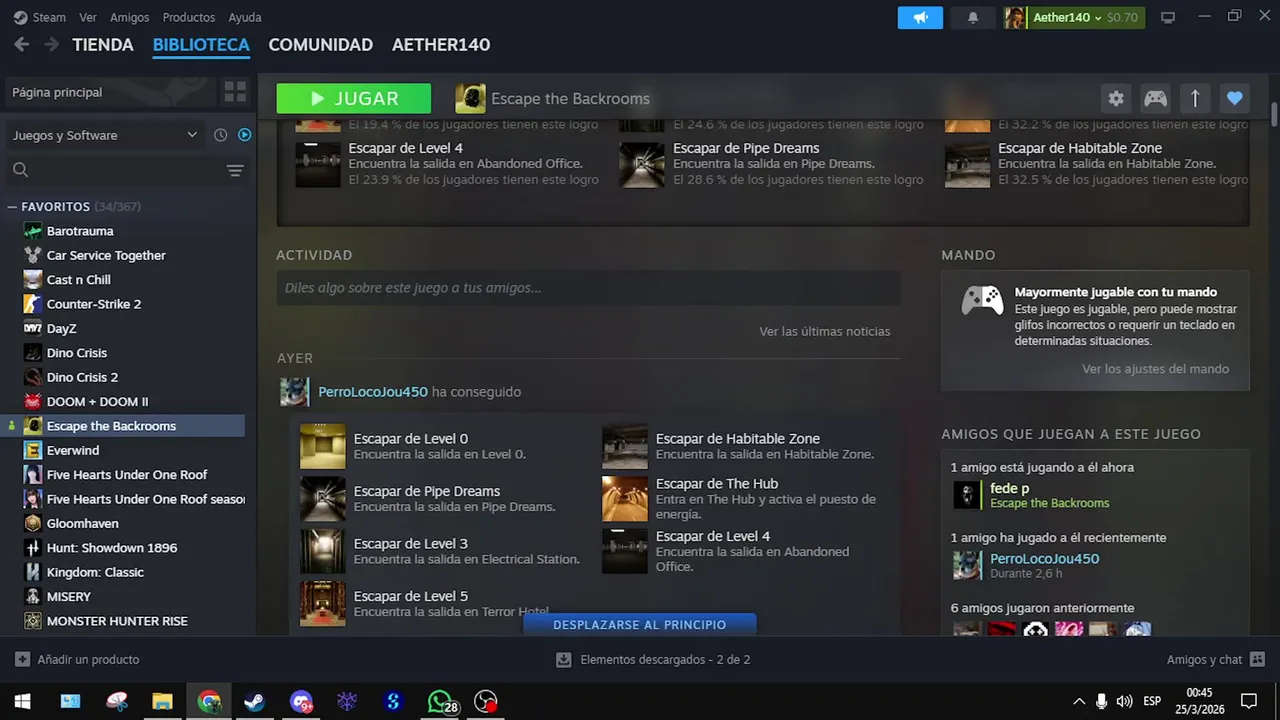Click the activity post input field

tap(589, 288)
